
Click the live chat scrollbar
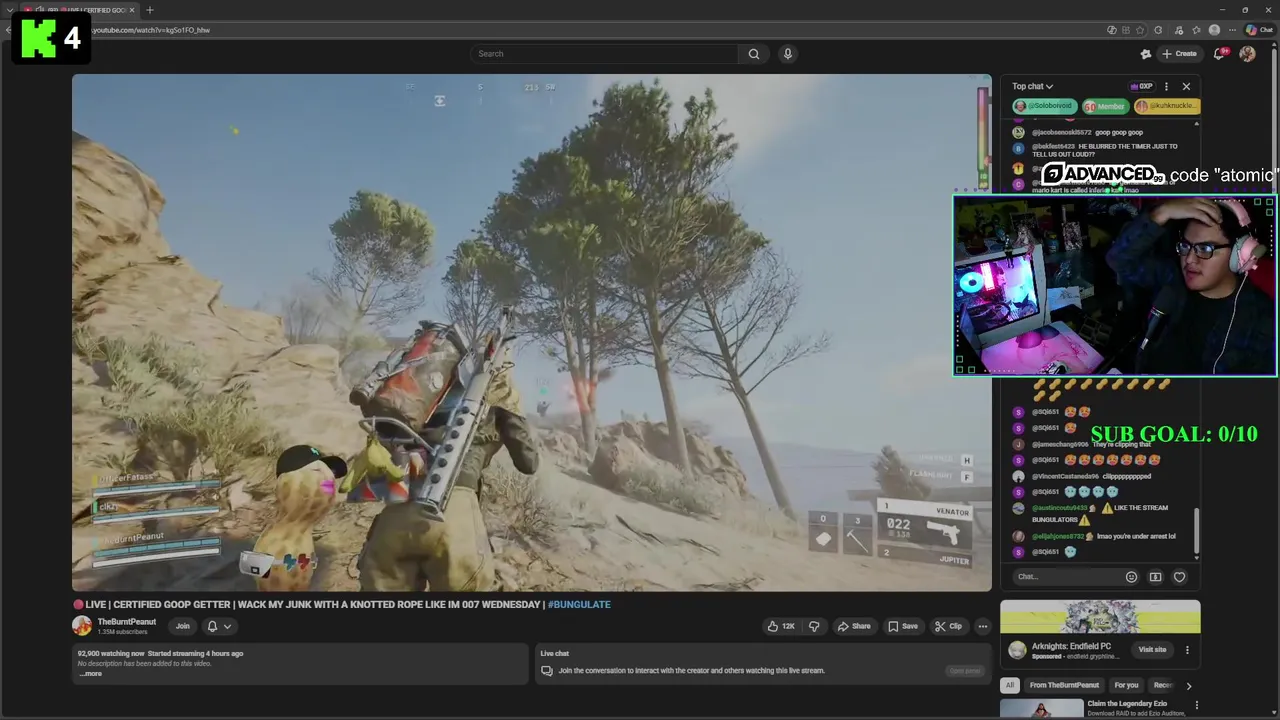pos(1196,530)
